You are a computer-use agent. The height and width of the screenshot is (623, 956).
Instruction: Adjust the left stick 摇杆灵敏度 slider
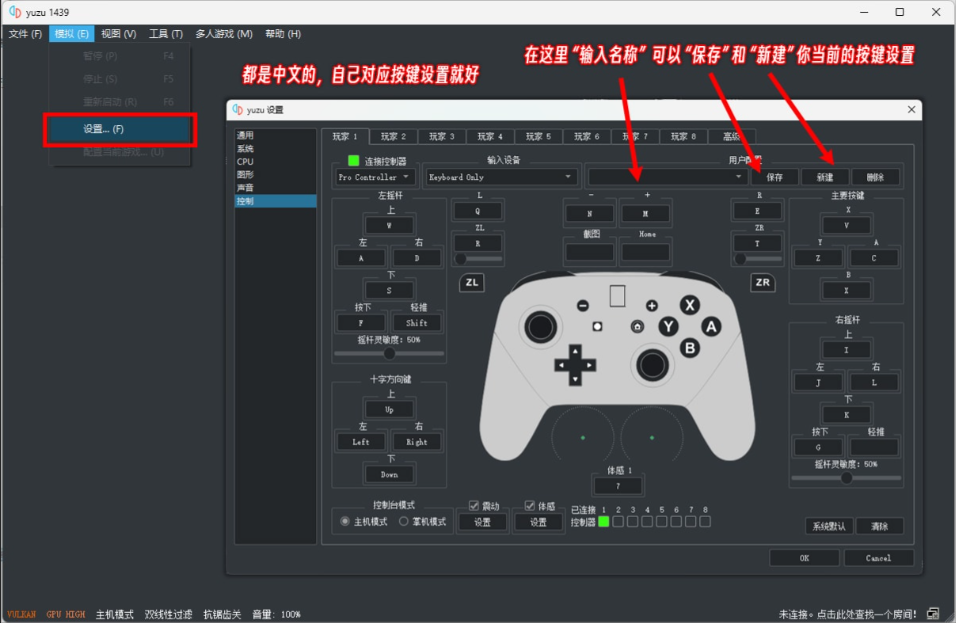(390, 352)
